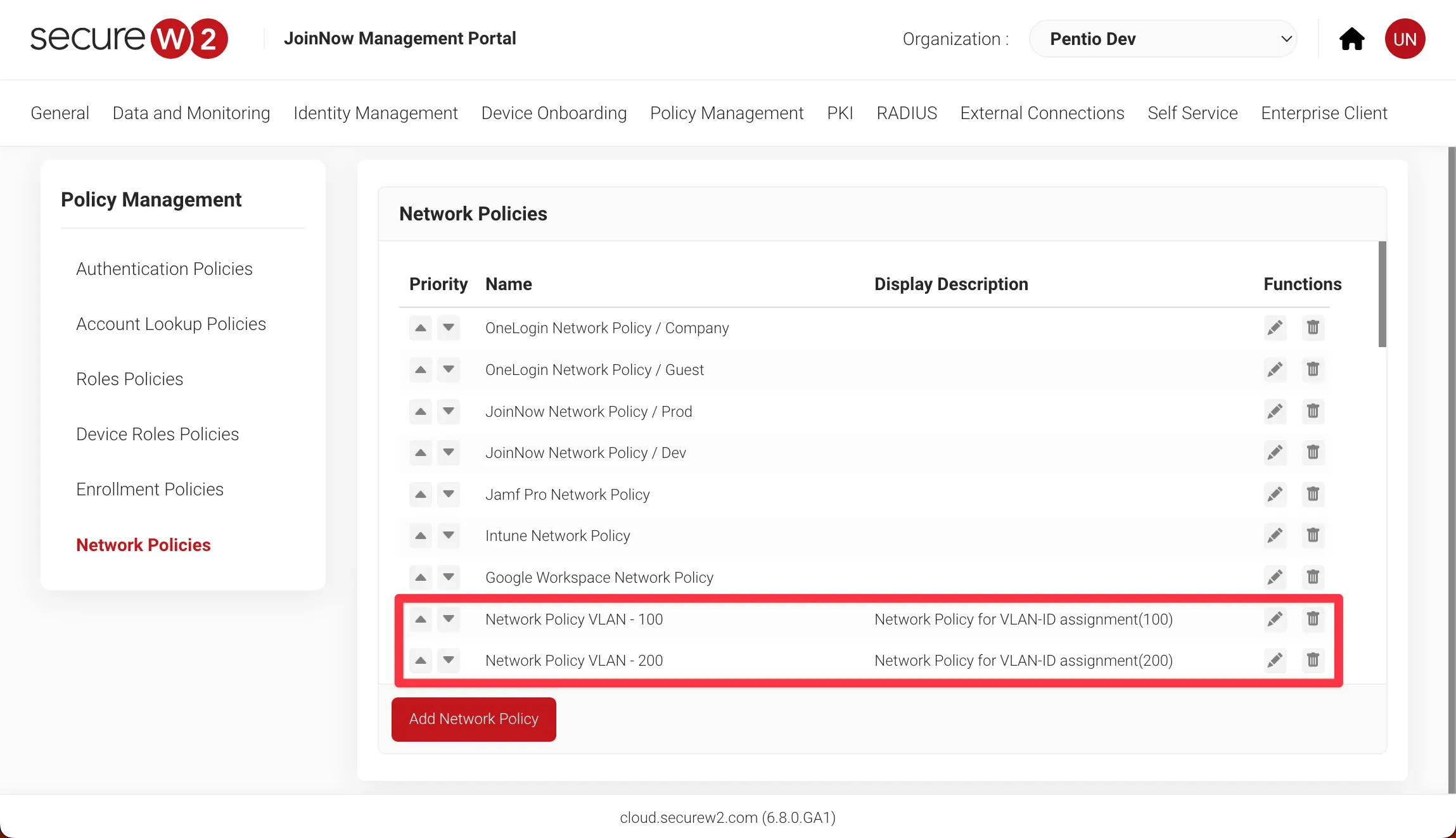Click the home icon in header

[1351, 39]
